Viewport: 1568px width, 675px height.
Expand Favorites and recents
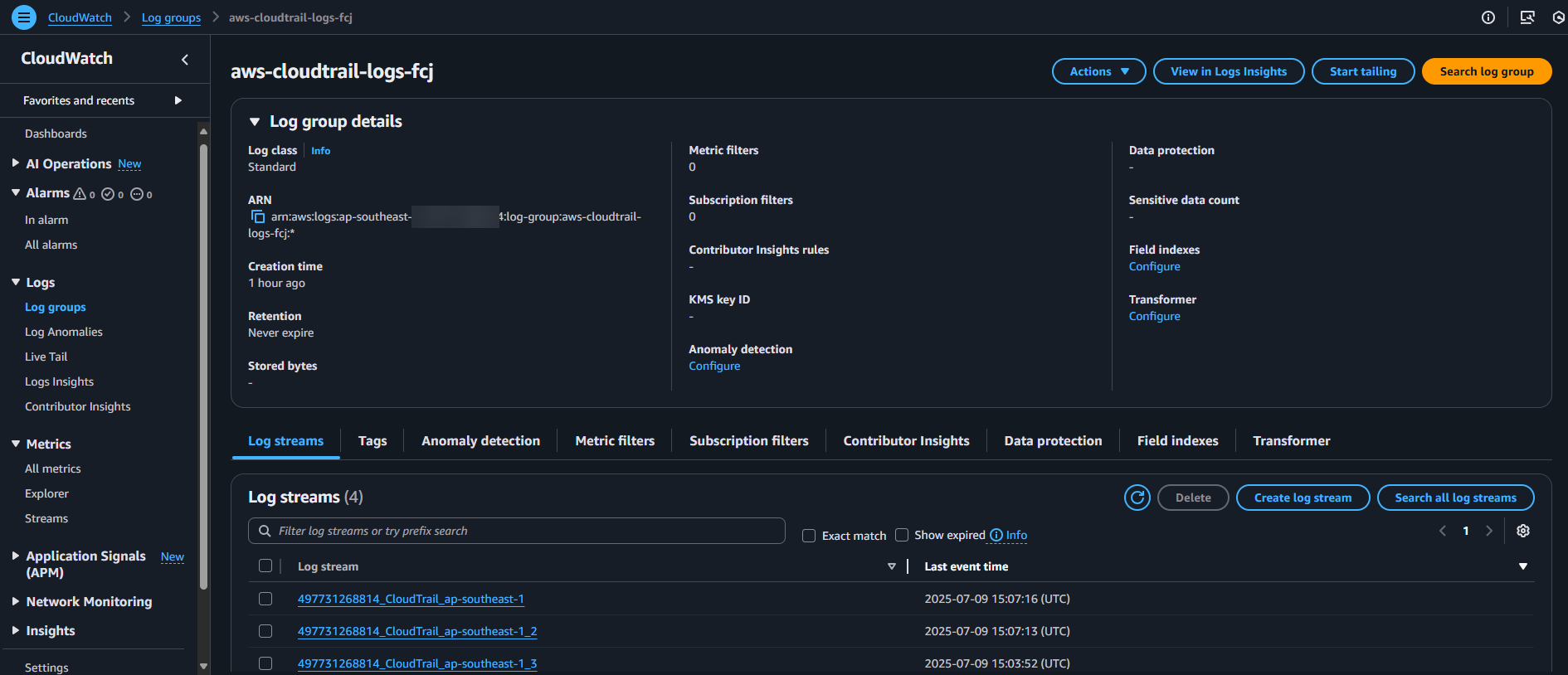click(x=178, y=100)
